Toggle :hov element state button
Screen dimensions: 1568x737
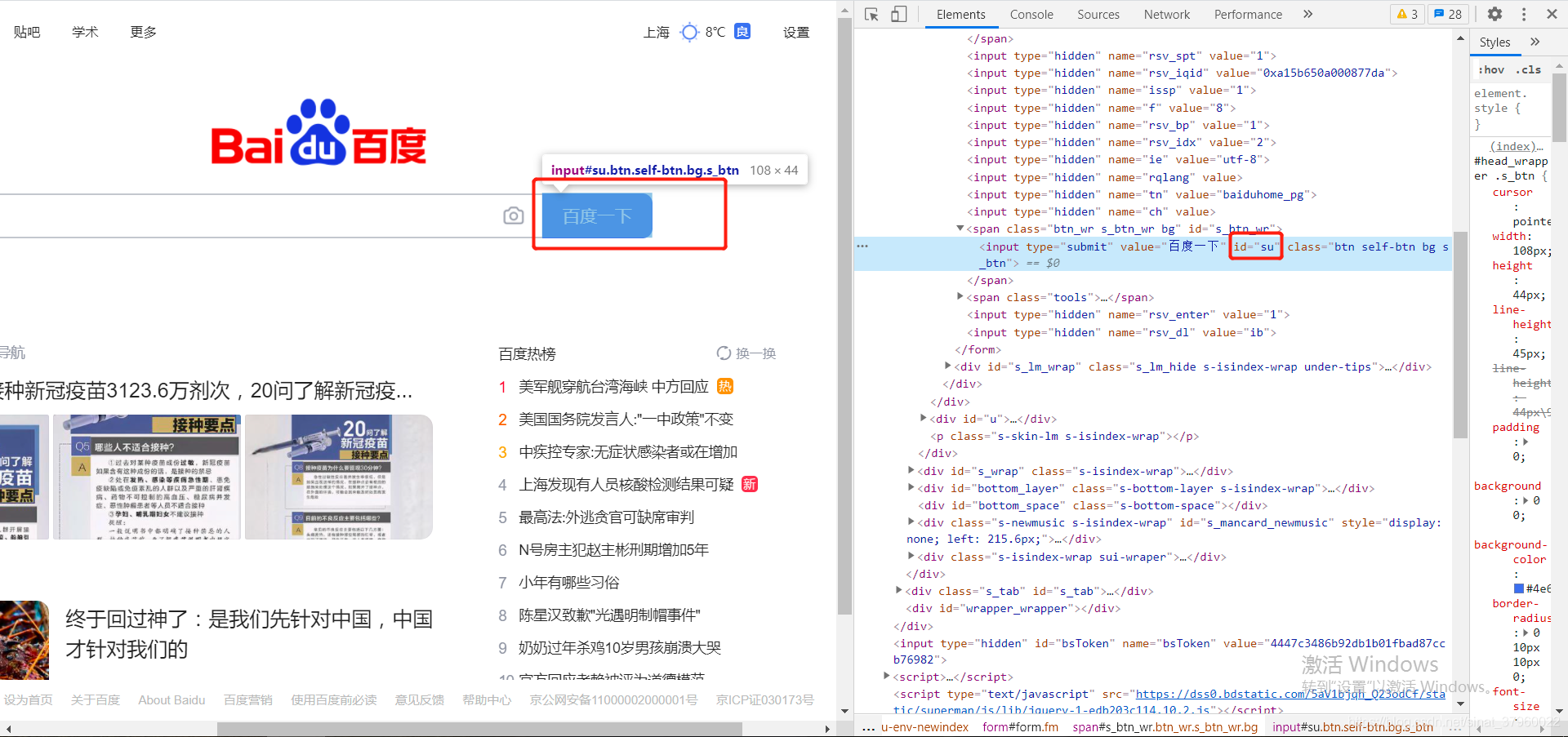point(1491,70)
